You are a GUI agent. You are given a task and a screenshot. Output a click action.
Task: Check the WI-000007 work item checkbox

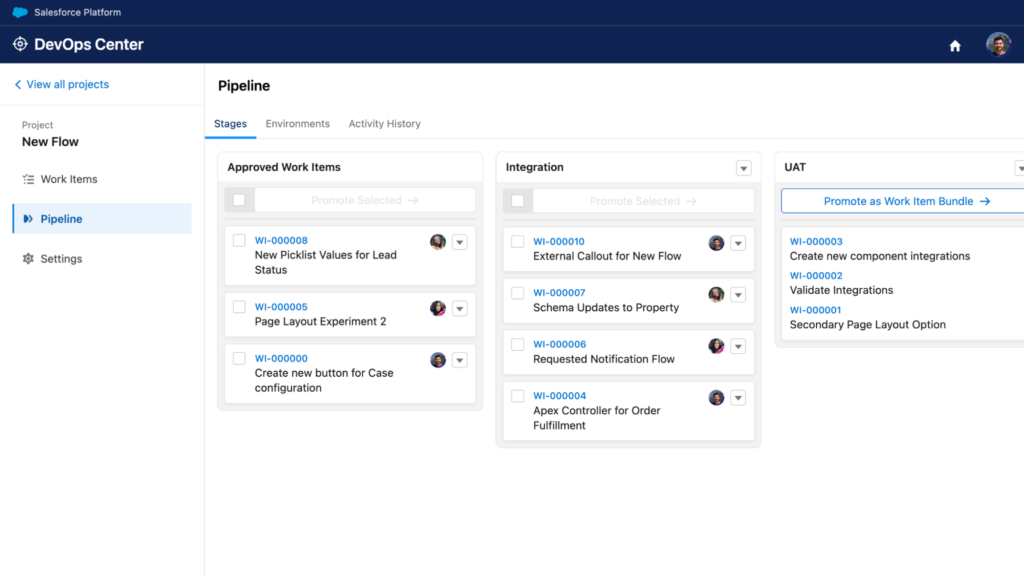[x=518, y=293]
